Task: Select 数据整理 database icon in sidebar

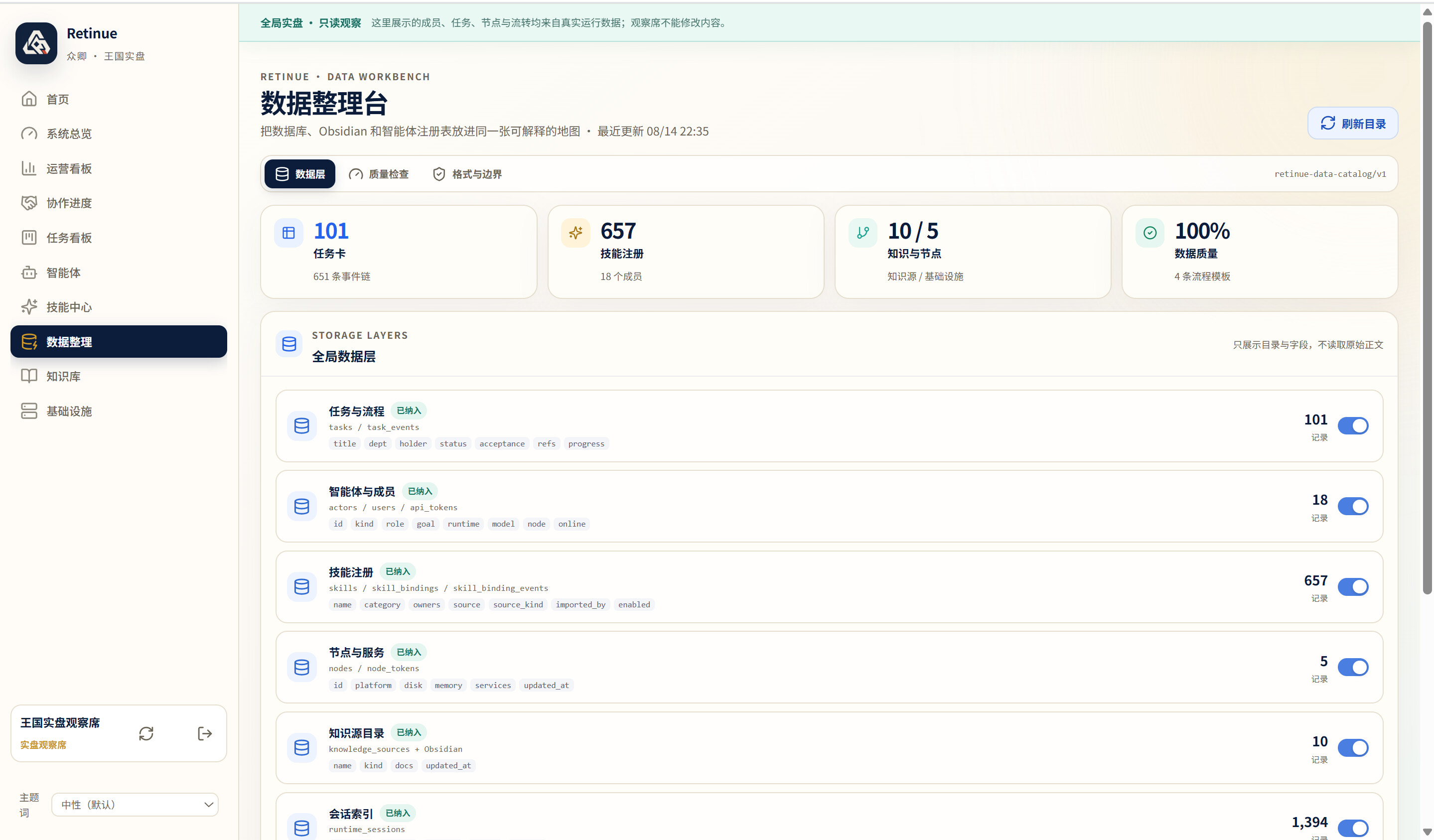Action: tap(29, 342)
